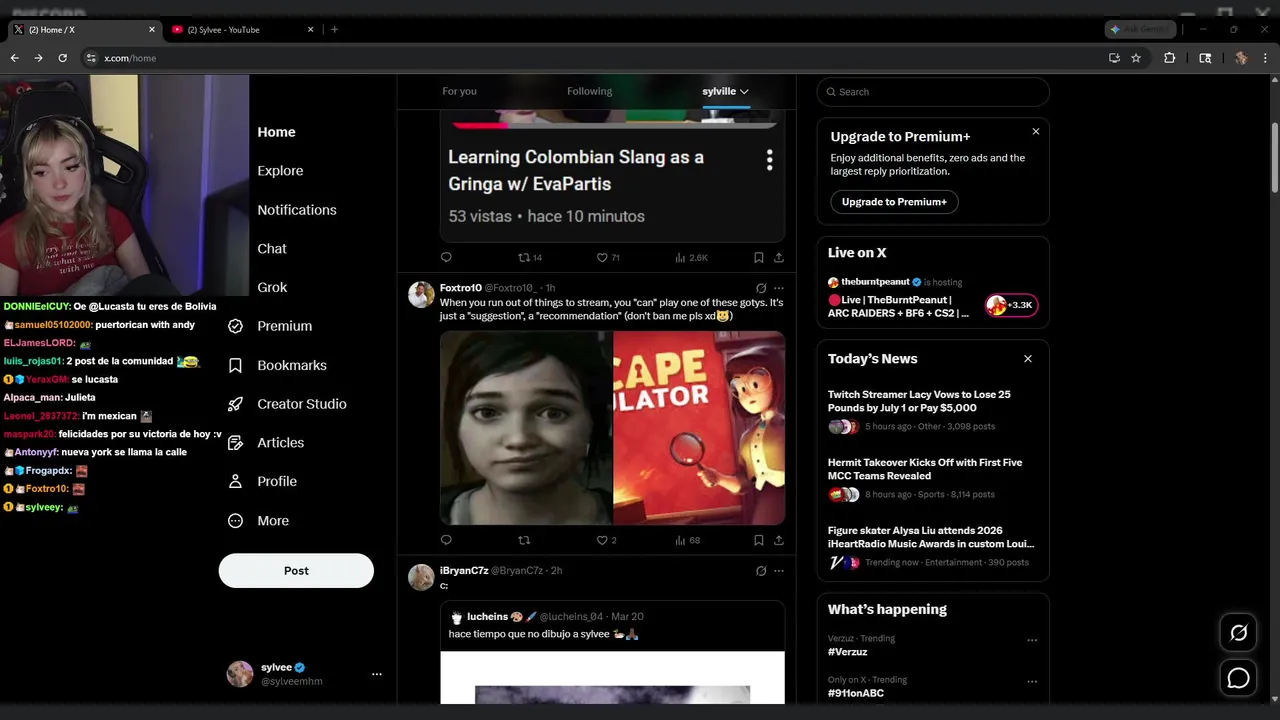The image size is (1280, 720).
Task: Open account menu dots beside sylvee
Action: click(376, 674)
